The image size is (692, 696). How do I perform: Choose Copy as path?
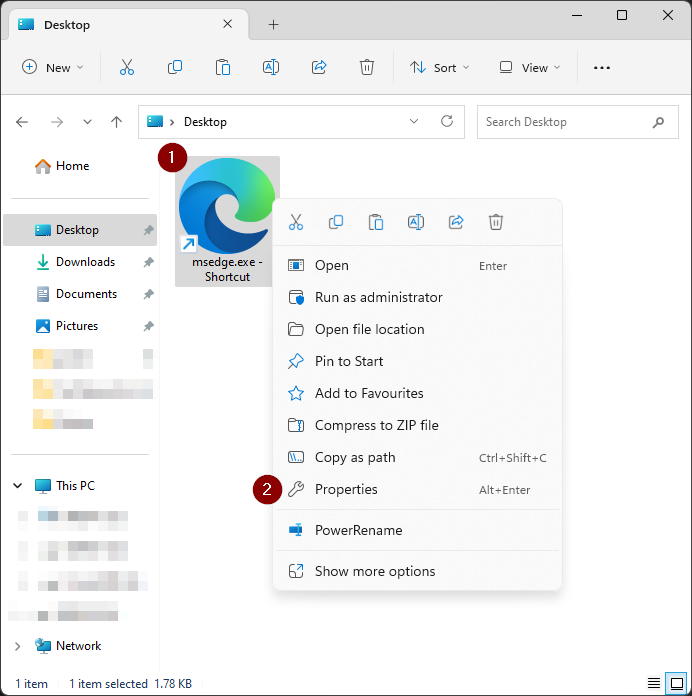pyautogui.click(x=417, y=457)
